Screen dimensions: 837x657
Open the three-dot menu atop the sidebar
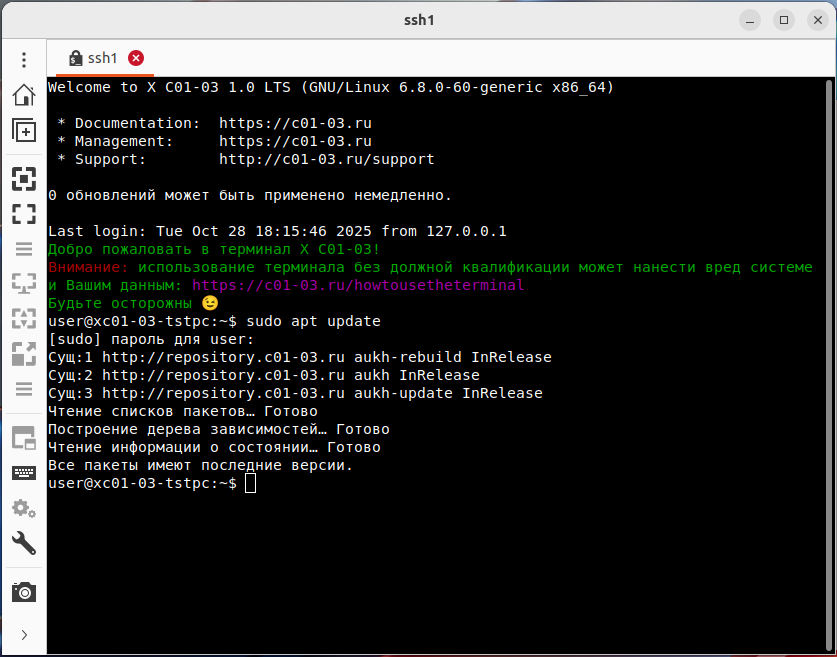(x=23, y=59)
